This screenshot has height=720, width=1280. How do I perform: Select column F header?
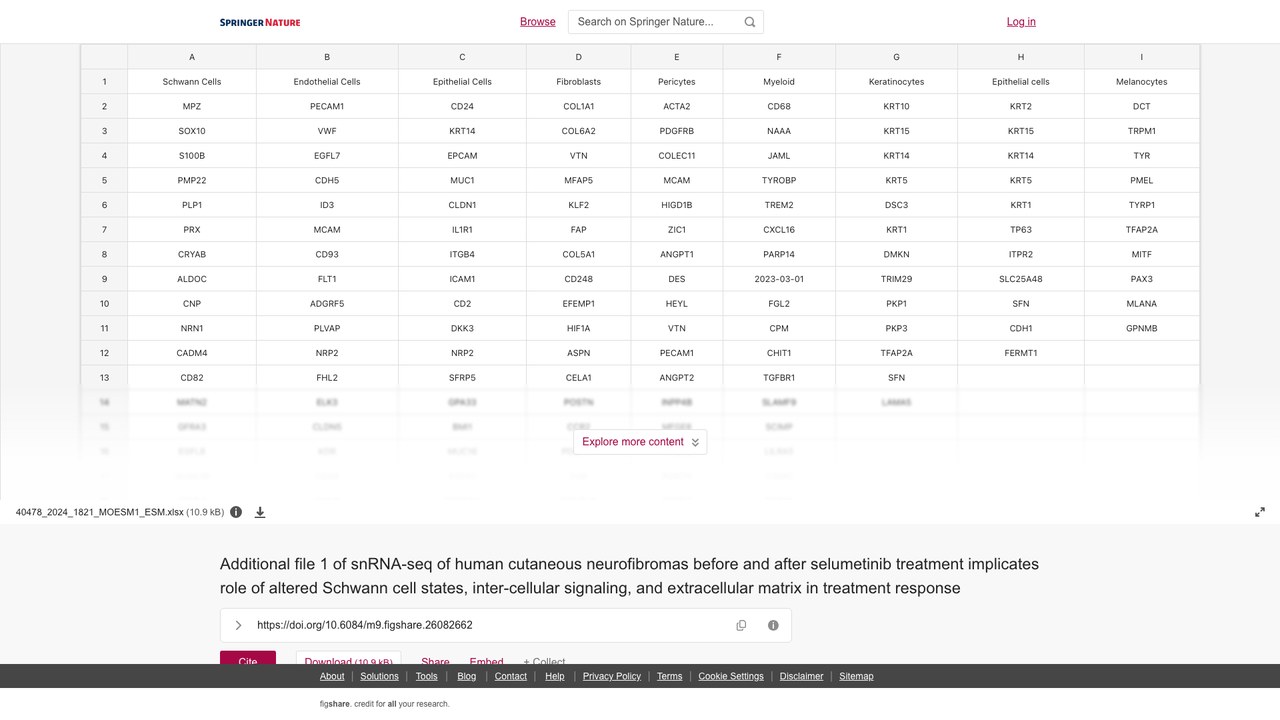pos(779,57)
